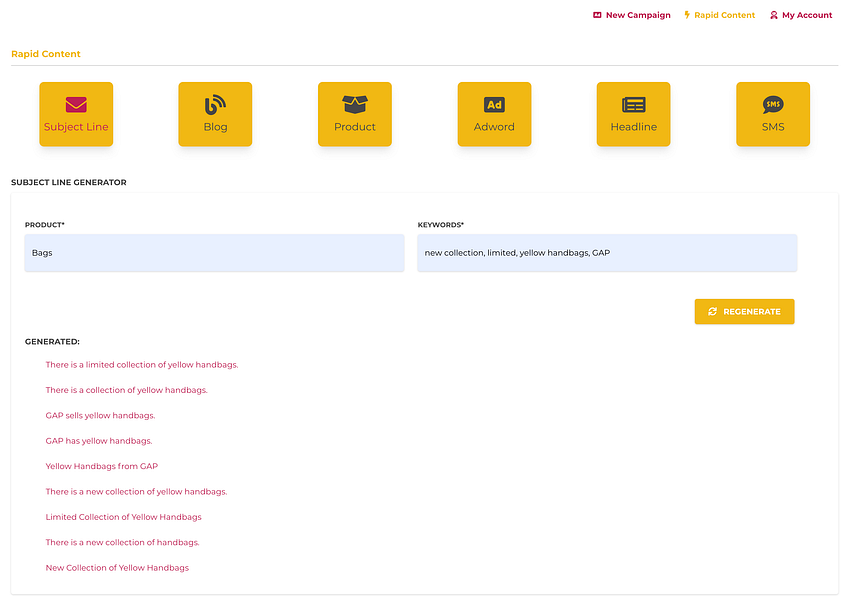The width and height of the screenshot is (857, 600).
Task: Switch to Subject Line tile label
Action: point(76,127)
